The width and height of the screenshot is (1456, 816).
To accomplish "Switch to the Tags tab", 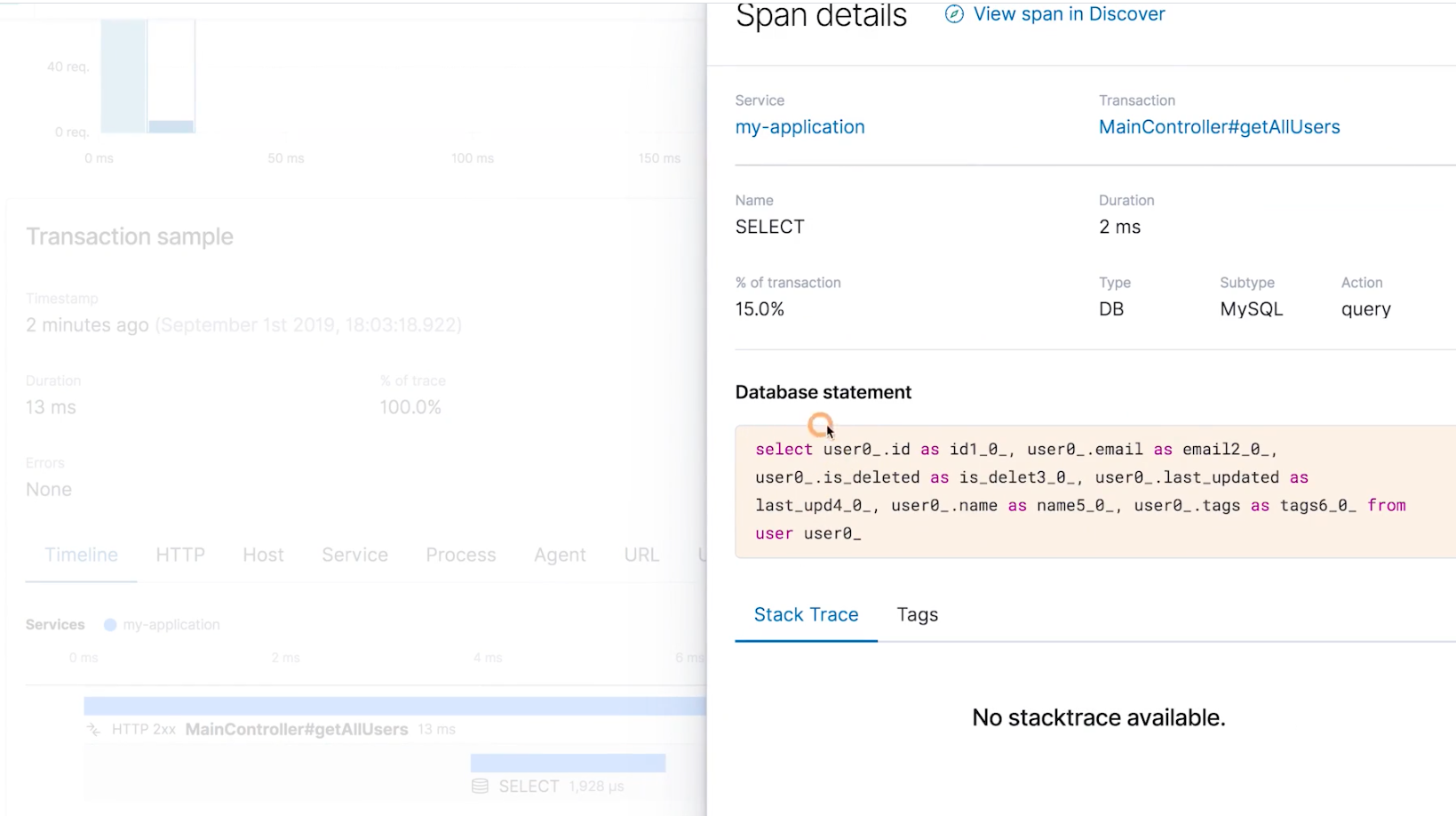I will [918, 615].
